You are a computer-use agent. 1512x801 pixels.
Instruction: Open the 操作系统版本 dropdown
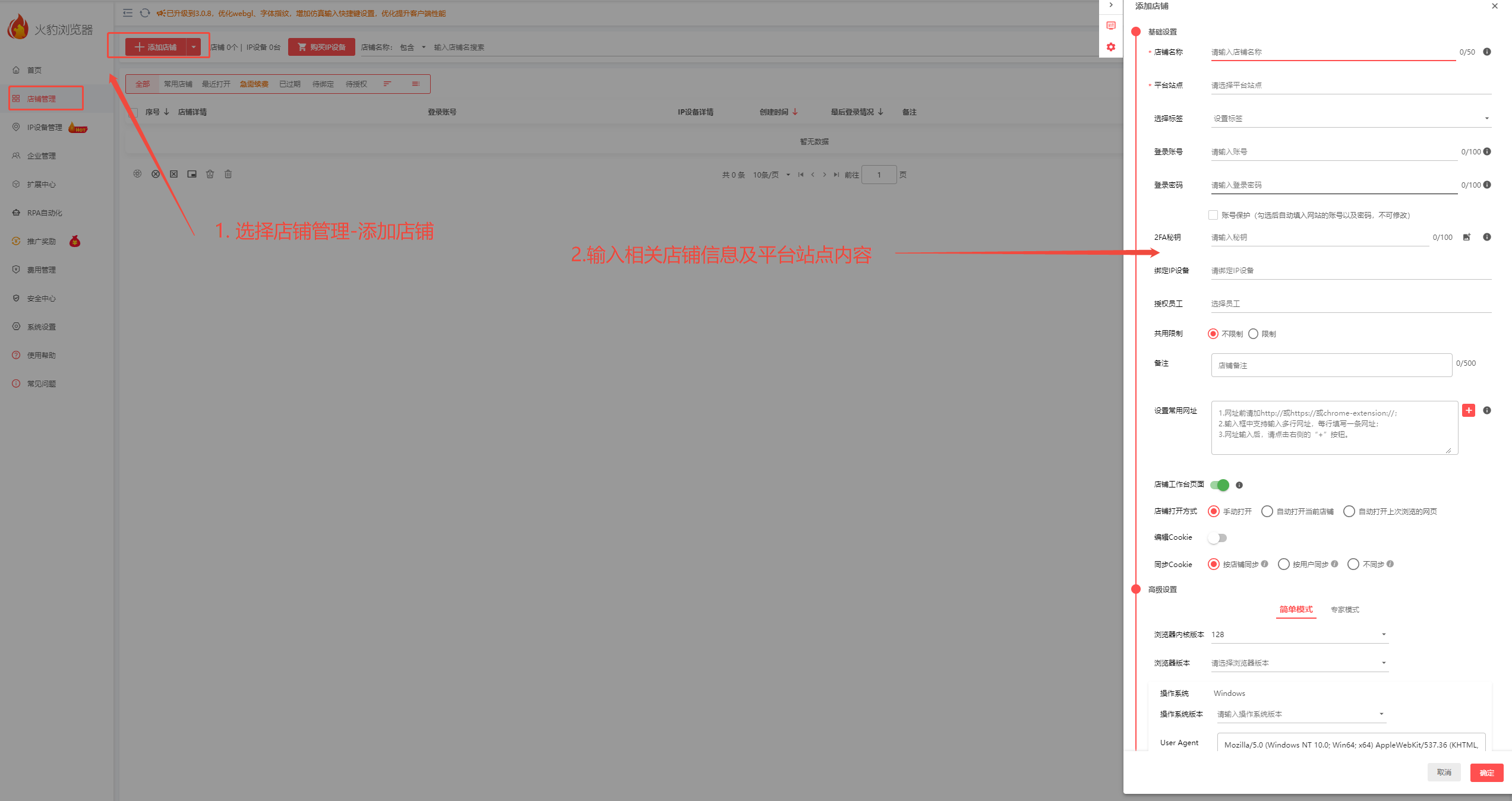[x=1300, y=714]
